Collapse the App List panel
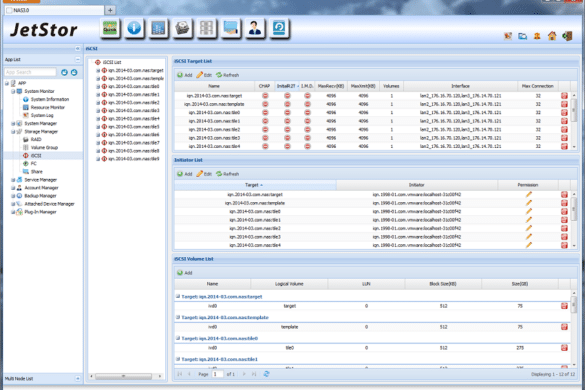The image size is (585, 390). [x=78, y=59]
